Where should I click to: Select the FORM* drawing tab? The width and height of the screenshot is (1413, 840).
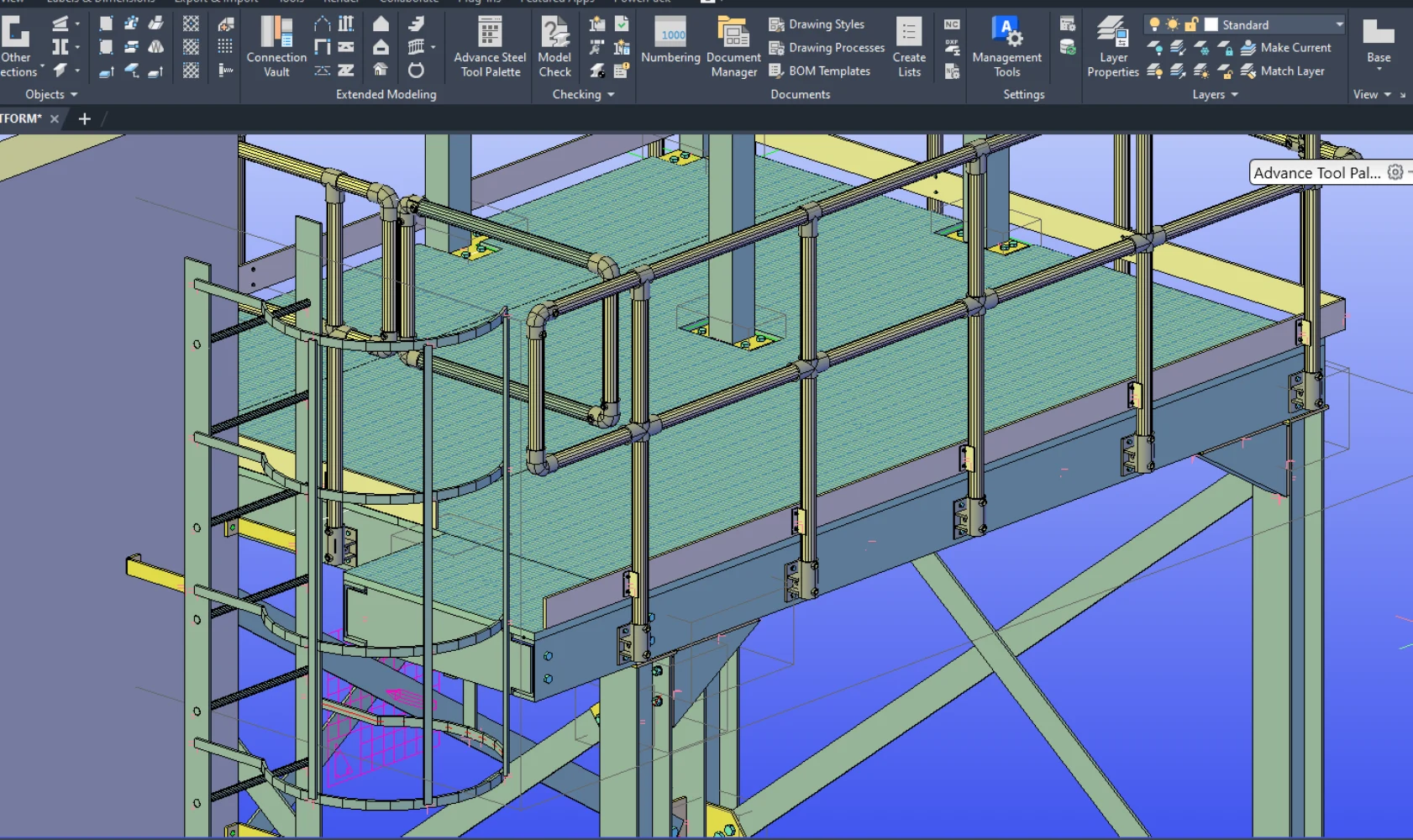tap(20, 118)
